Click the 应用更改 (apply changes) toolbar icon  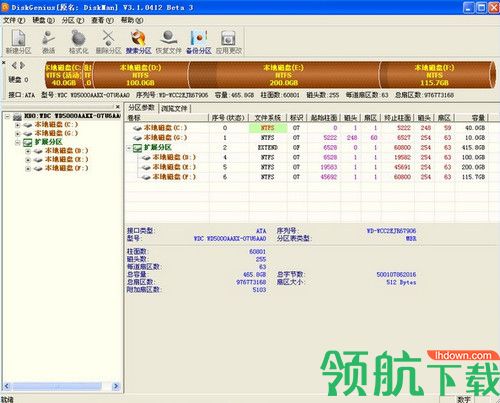click(229, 42)
